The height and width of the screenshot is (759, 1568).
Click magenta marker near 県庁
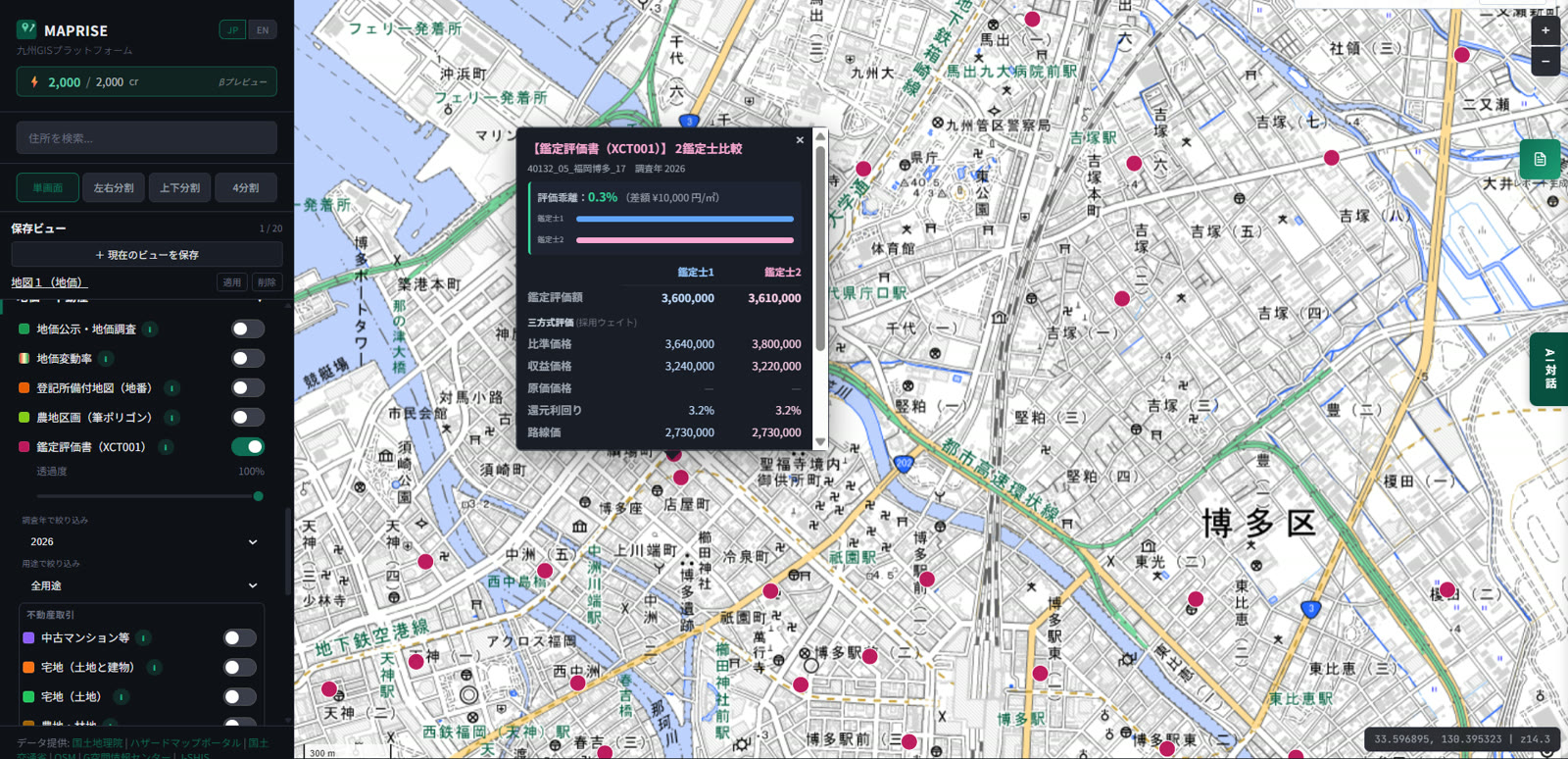click(x=863, y=169)
